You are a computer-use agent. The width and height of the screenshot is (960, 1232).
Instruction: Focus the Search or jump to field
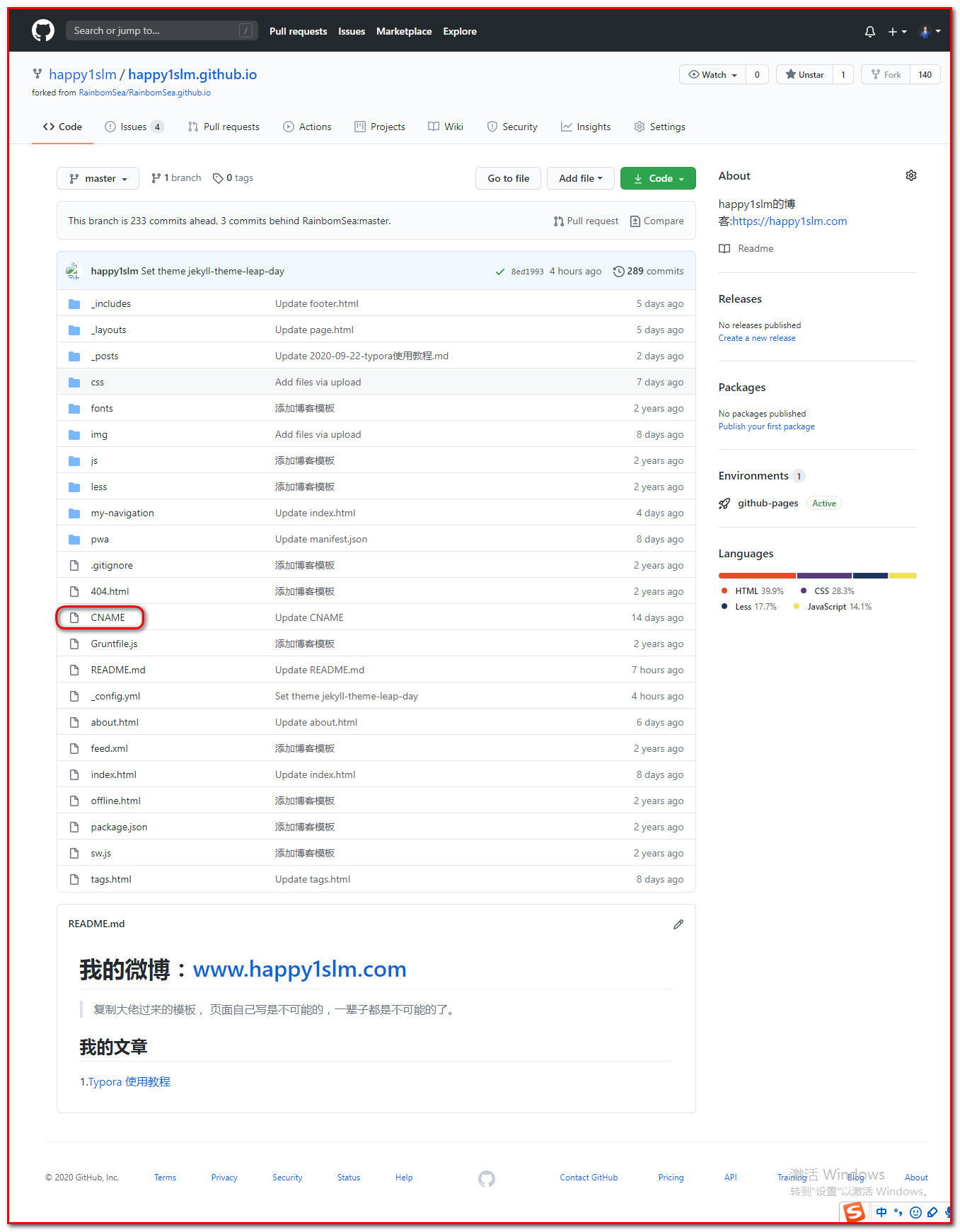(161, 30)
